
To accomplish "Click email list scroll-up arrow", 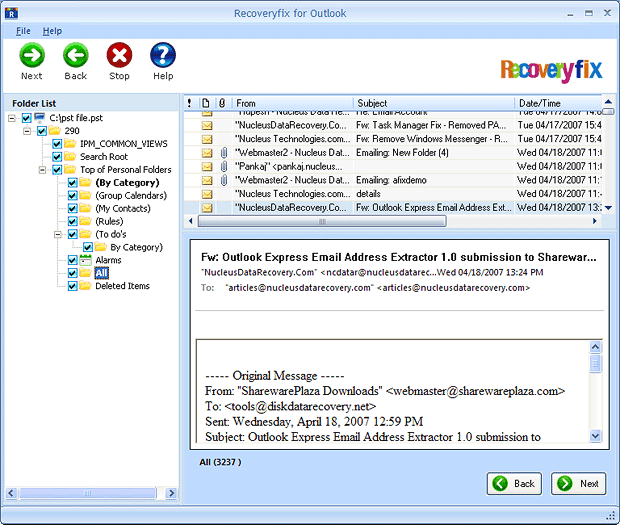I will click(609, 102).
